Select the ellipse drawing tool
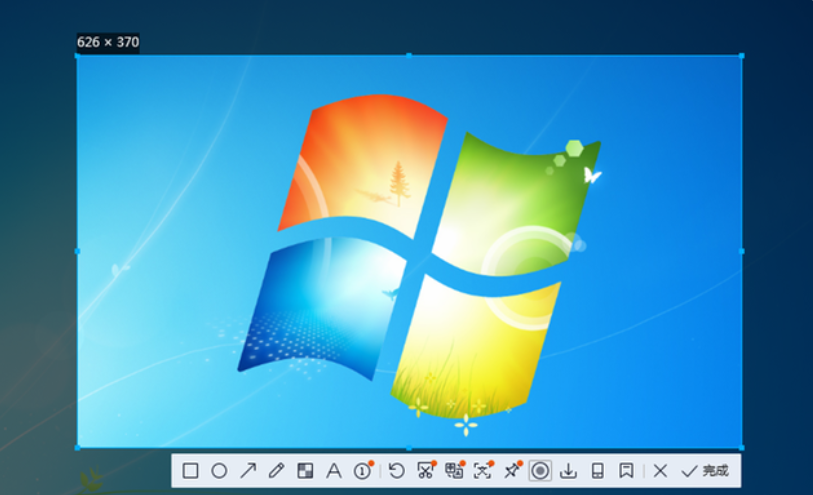 click(219, 470)
